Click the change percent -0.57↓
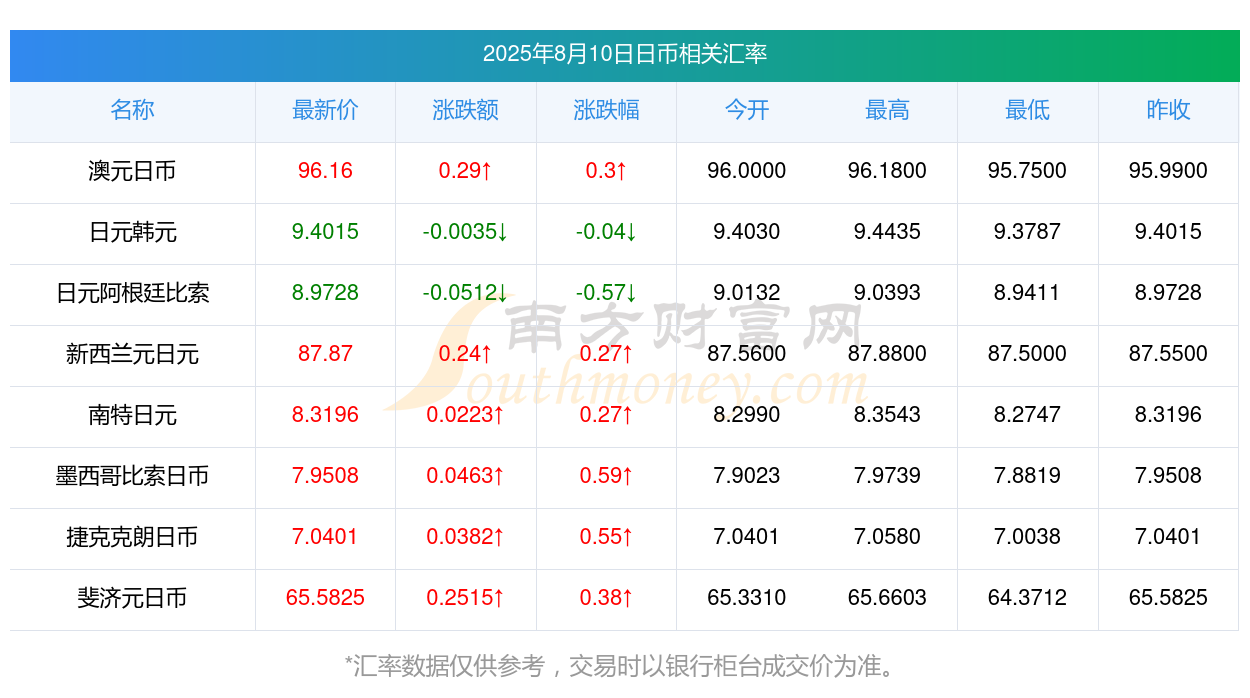The width and height of the screenshot is (1250, 698). click(606, 293)
